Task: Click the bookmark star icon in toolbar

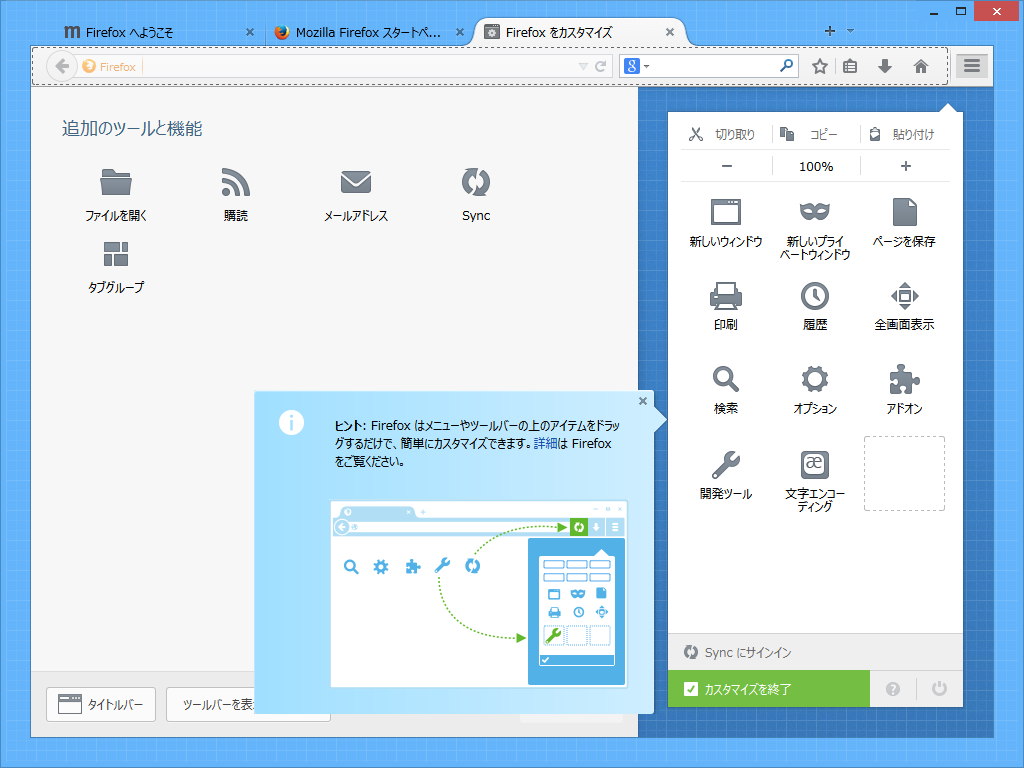Action: [x=820, y=66]
